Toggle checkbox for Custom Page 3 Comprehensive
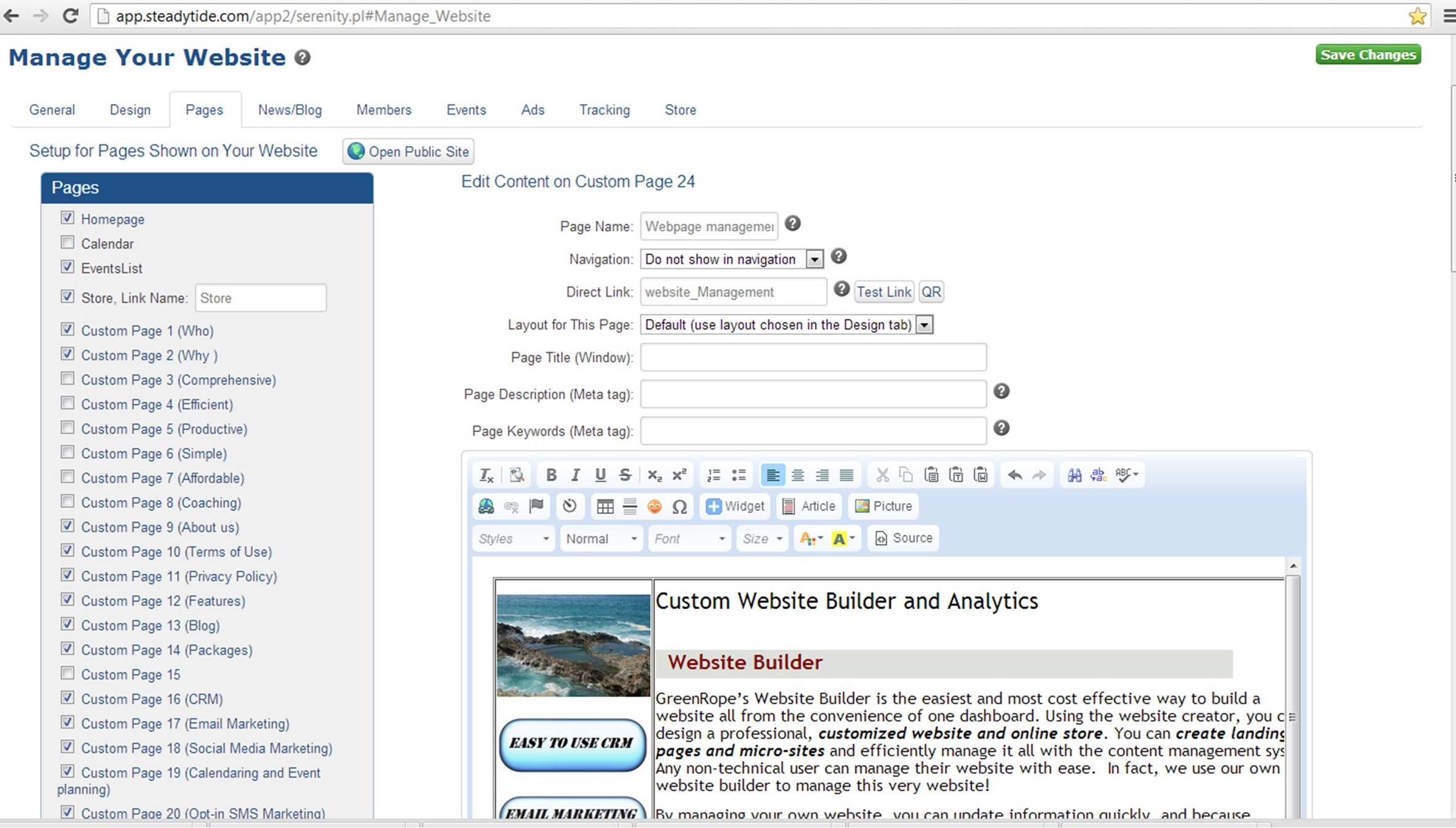Screen dimensions: 1456x828 tap(67, 378)
